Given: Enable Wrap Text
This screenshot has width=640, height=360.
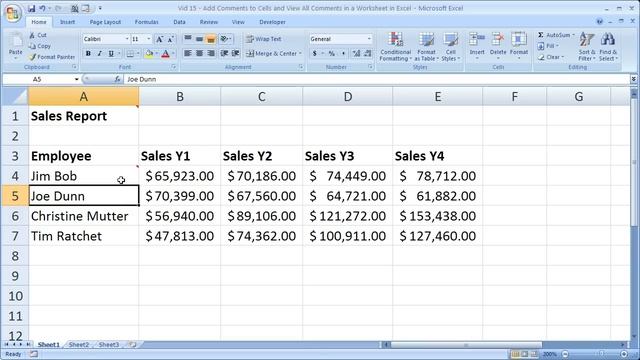Looking at the screenshot, I should [x=264, y=39].
